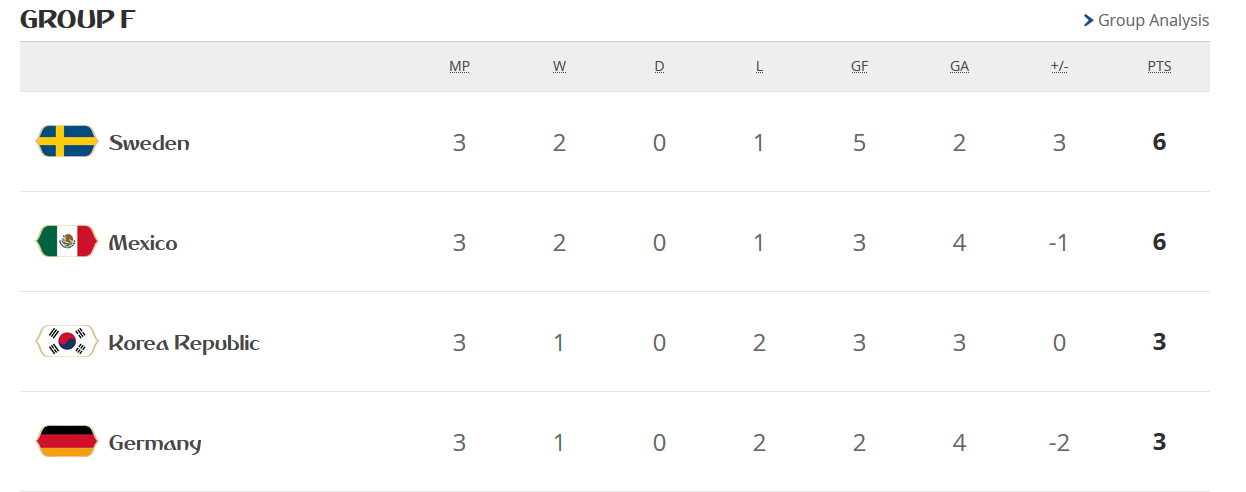1246x492 pixels.
Task: Click the Mexico flag icon
Action: pos(66,242)
